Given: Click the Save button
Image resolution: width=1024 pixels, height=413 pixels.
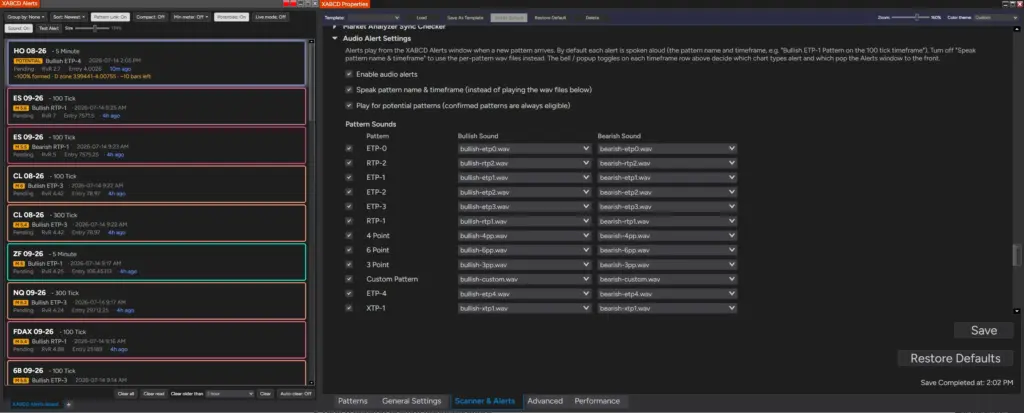Looking at the screenshot, I should (983, 331).
